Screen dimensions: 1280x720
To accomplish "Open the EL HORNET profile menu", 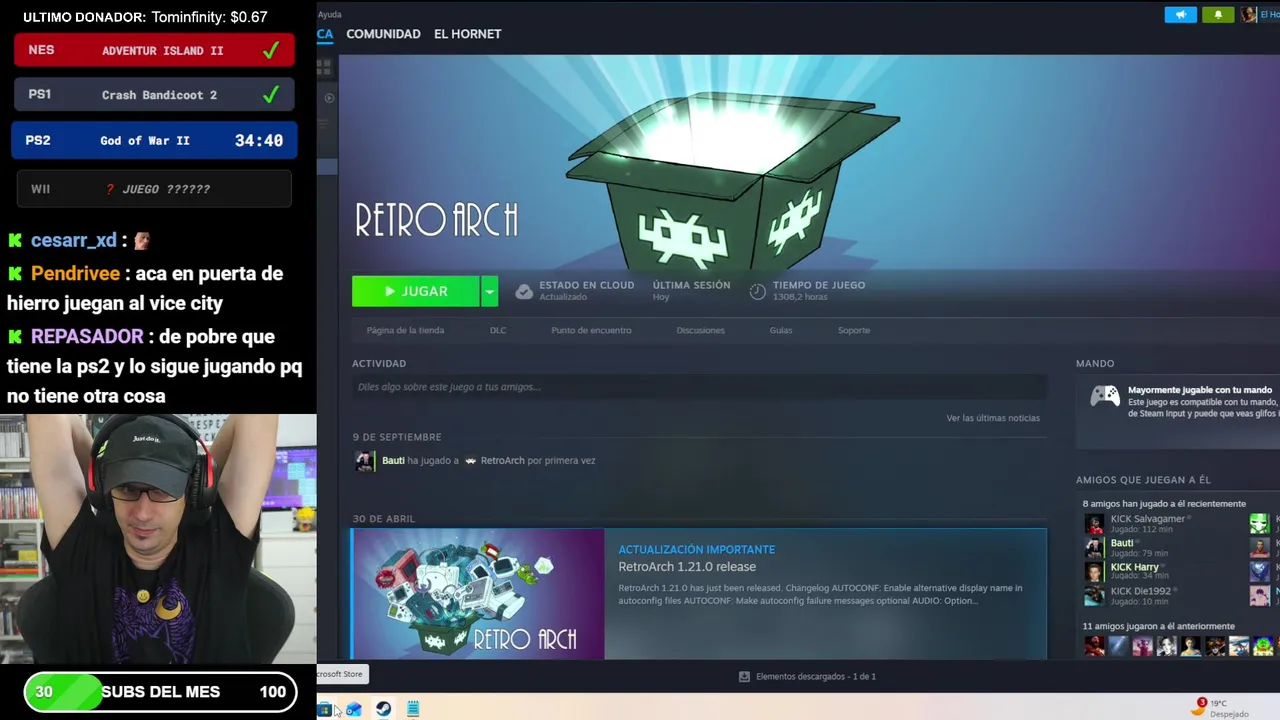I will click(467, 34).
